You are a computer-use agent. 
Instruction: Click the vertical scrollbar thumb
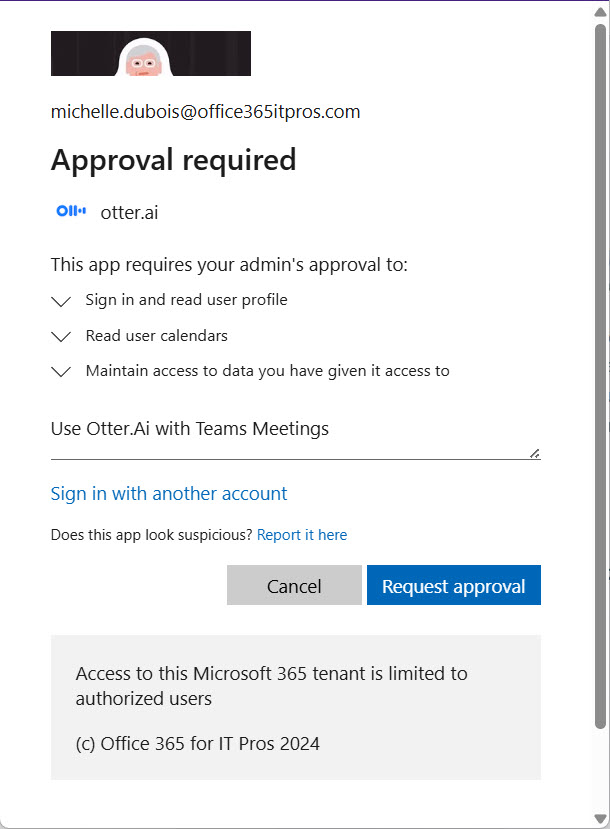pos(600,376)
